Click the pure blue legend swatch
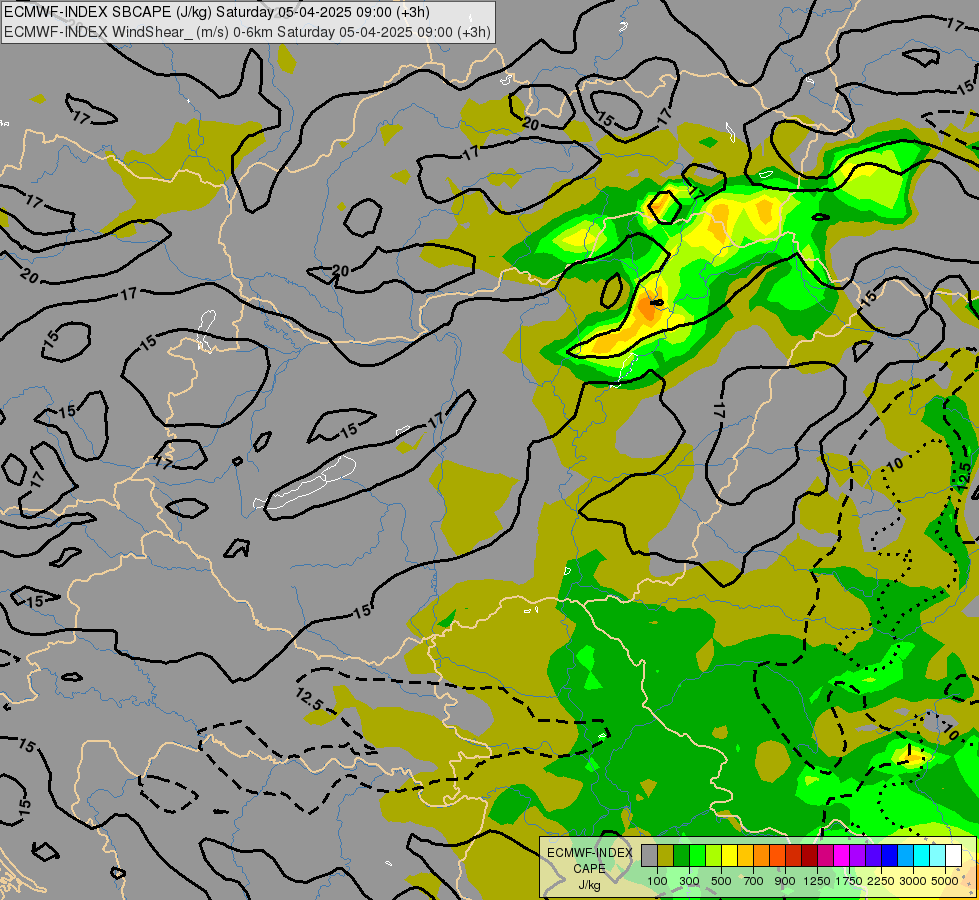The height and width of the screenshot is (900, 979). [x=889, y=855]
